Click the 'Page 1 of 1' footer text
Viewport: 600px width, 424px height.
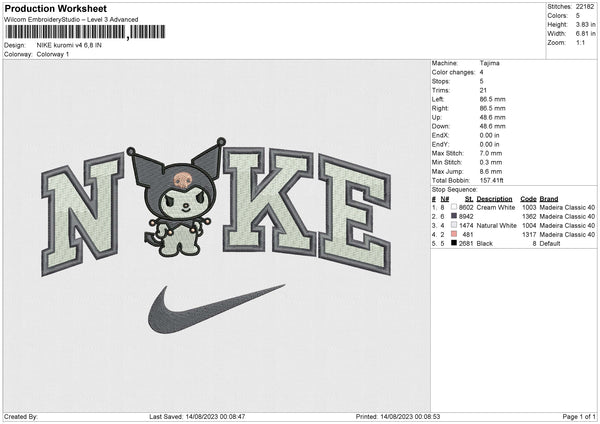(579, 417)
